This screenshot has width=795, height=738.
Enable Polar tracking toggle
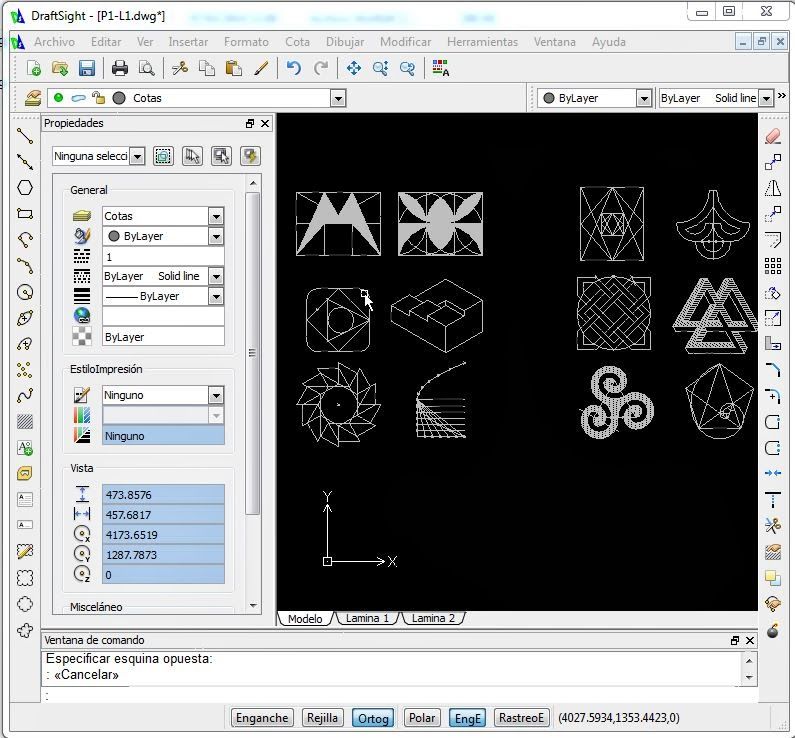pos(422,717)
